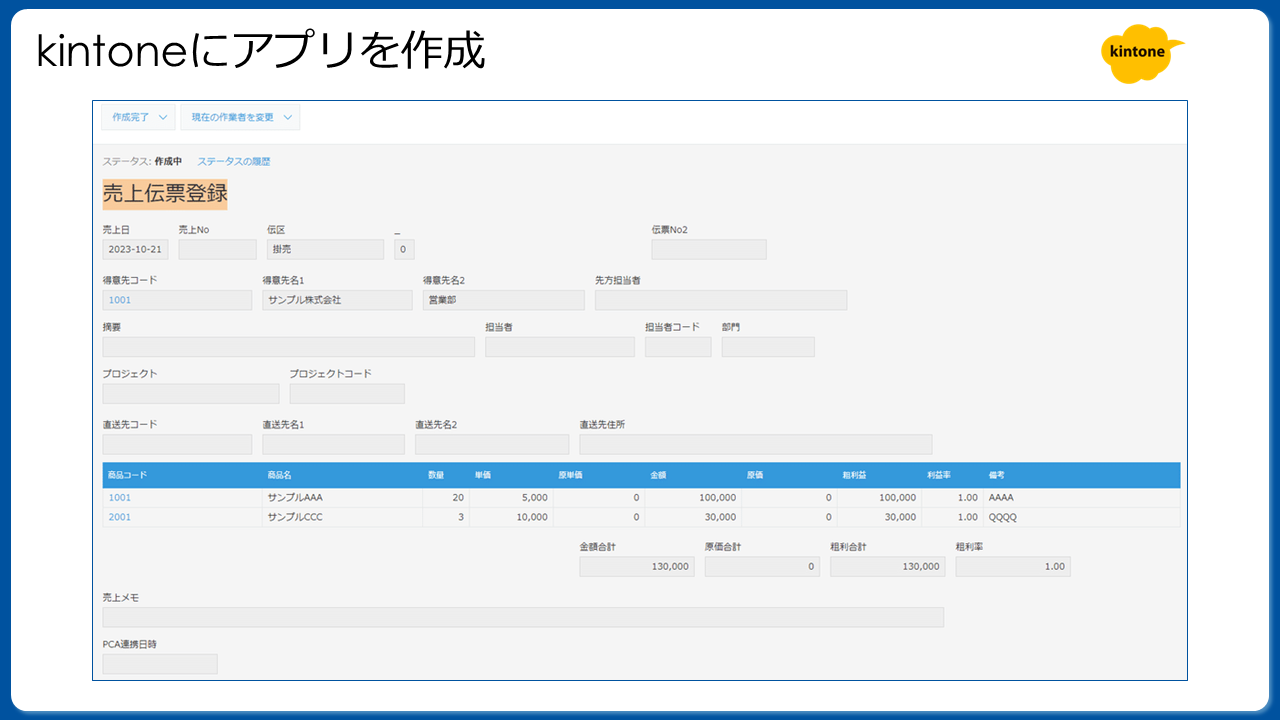Click the 直送先住所 field

756,444
